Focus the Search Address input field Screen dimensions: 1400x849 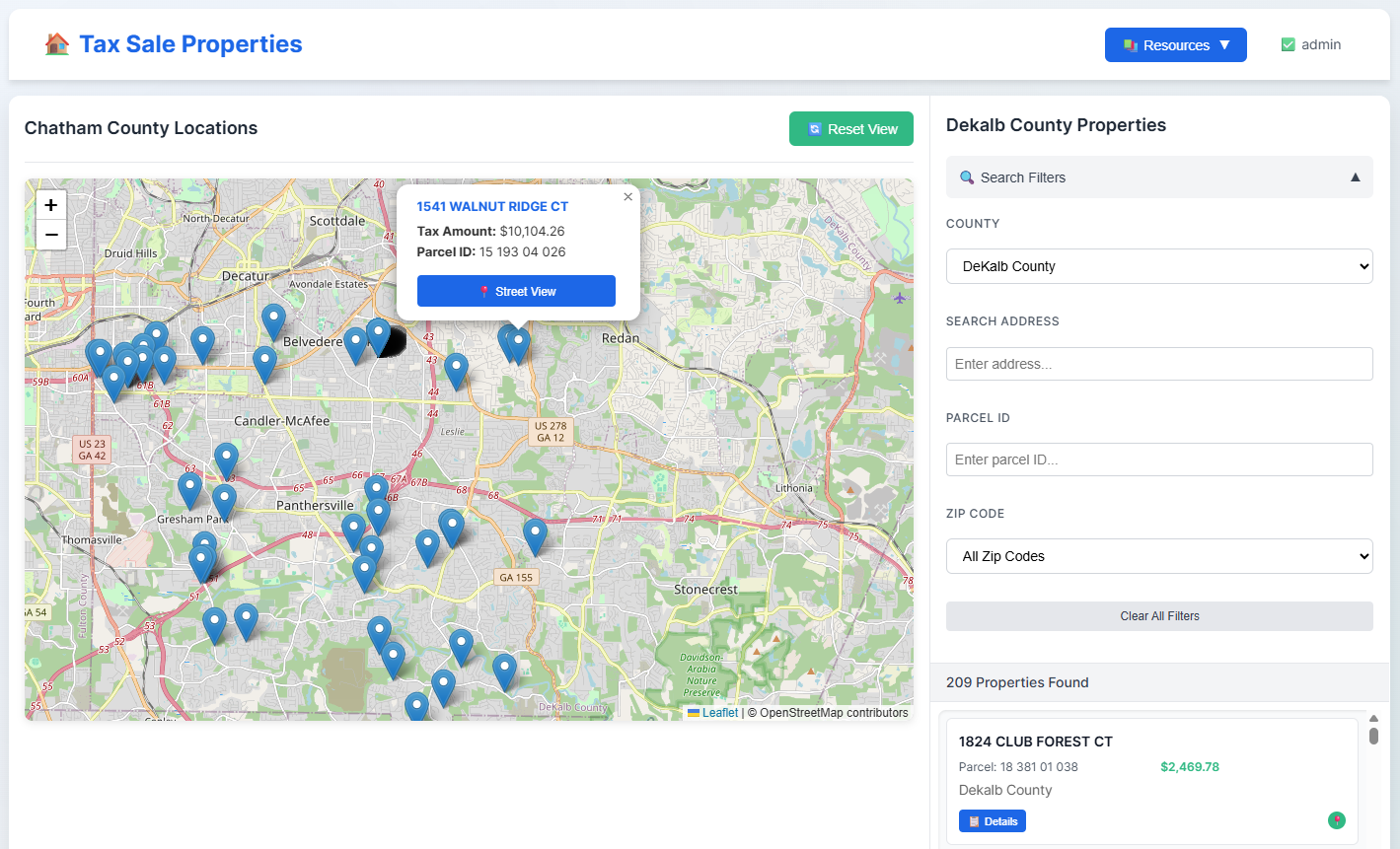1159,364
